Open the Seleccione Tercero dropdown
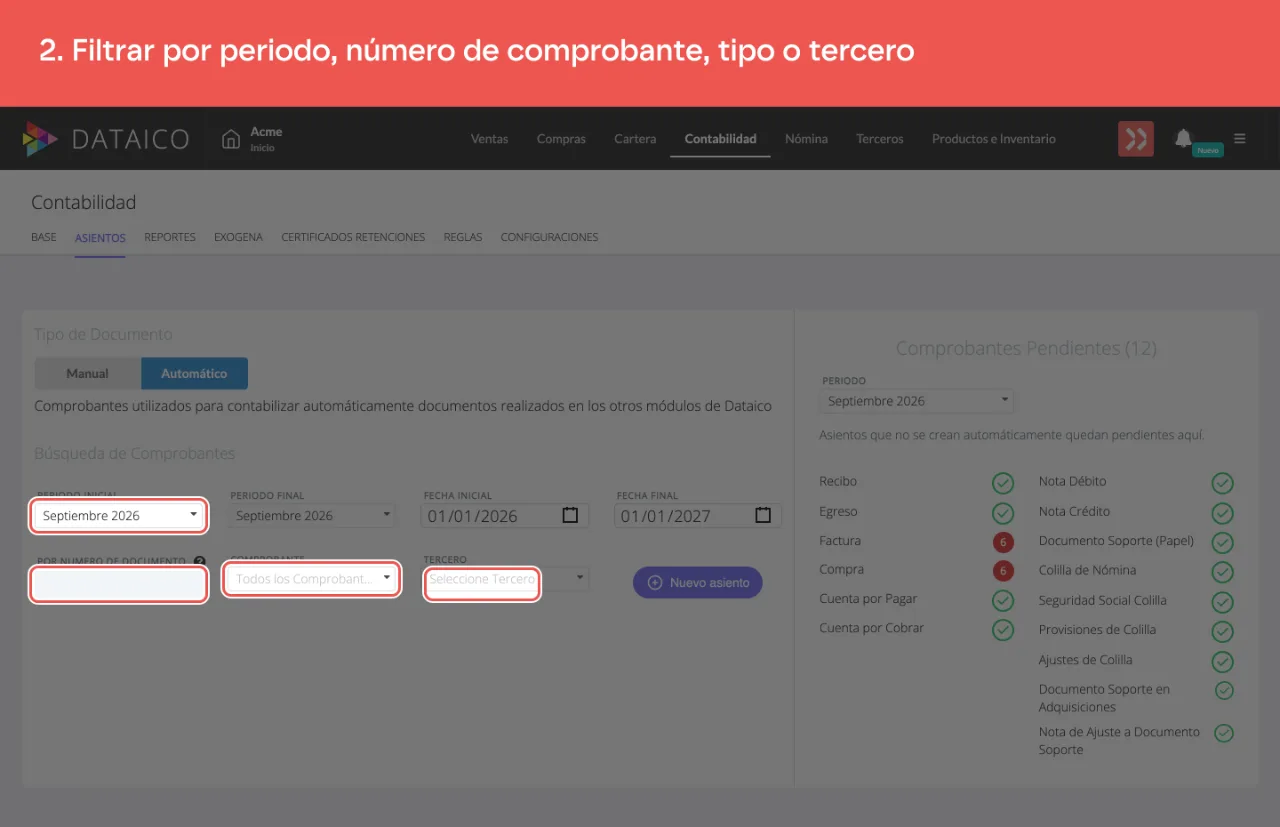This screenshot has width=1280, height=827. (507, 579)
